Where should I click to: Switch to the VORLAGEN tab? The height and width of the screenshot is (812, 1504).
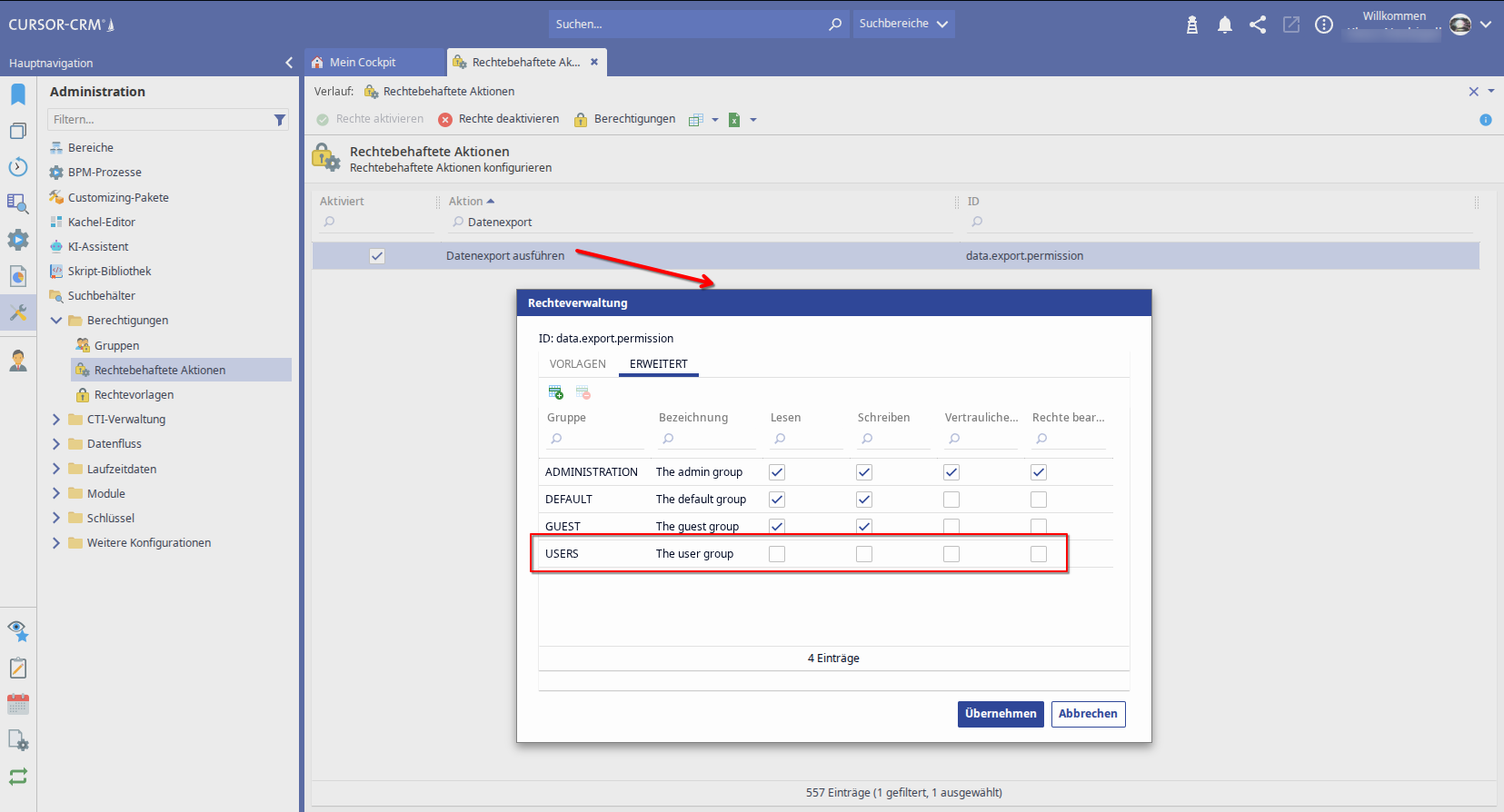tap(577, 364)
